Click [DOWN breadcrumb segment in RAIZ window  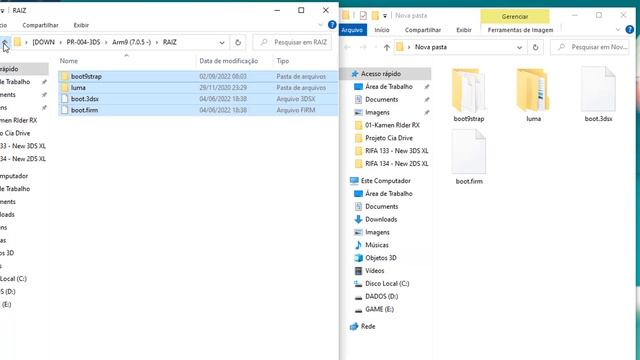tap(44, 42)
